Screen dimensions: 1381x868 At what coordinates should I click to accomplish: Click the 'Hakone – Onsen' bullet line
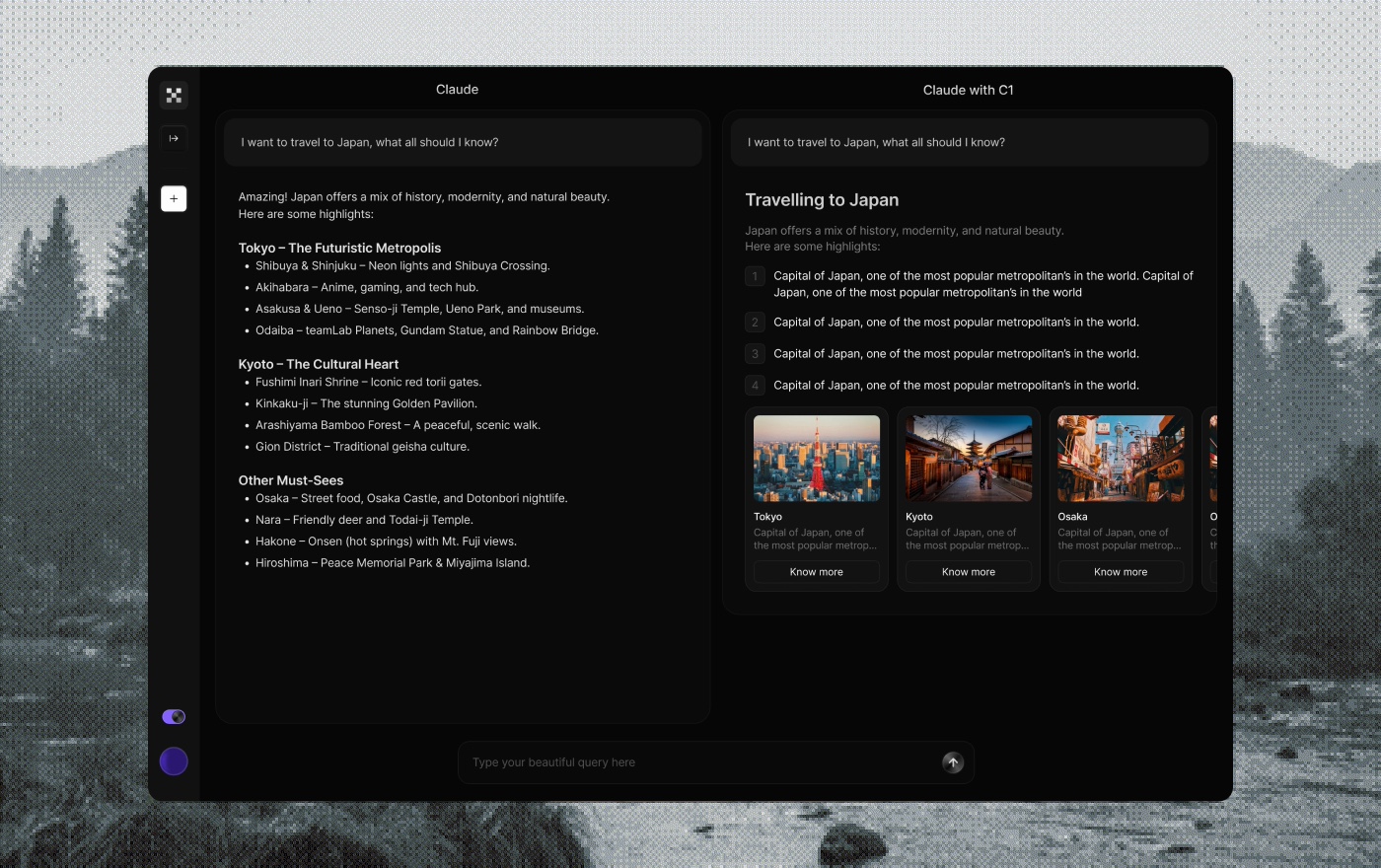tap(386, 542)
